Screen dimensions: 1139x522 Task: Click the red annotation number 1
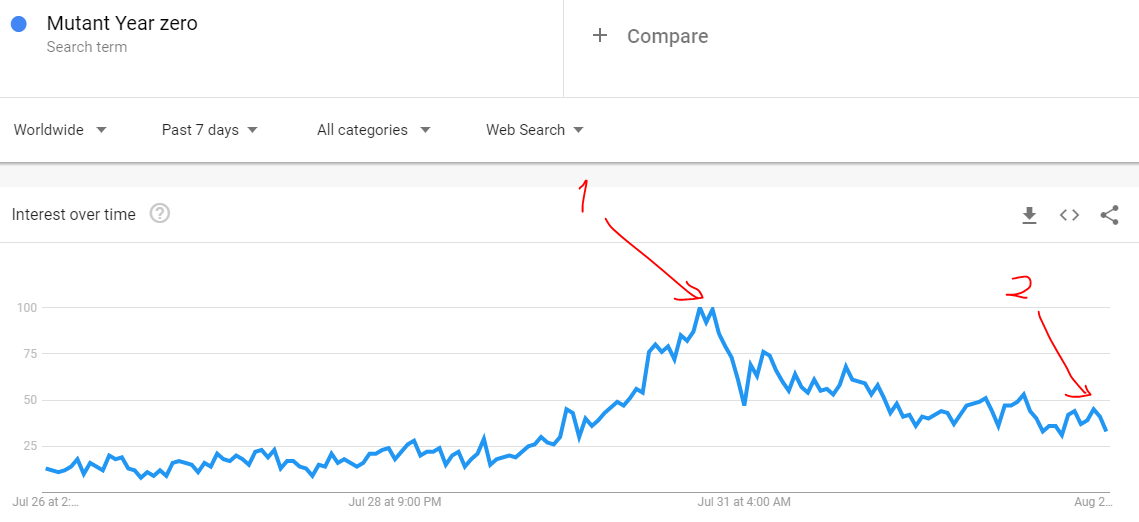583,197
